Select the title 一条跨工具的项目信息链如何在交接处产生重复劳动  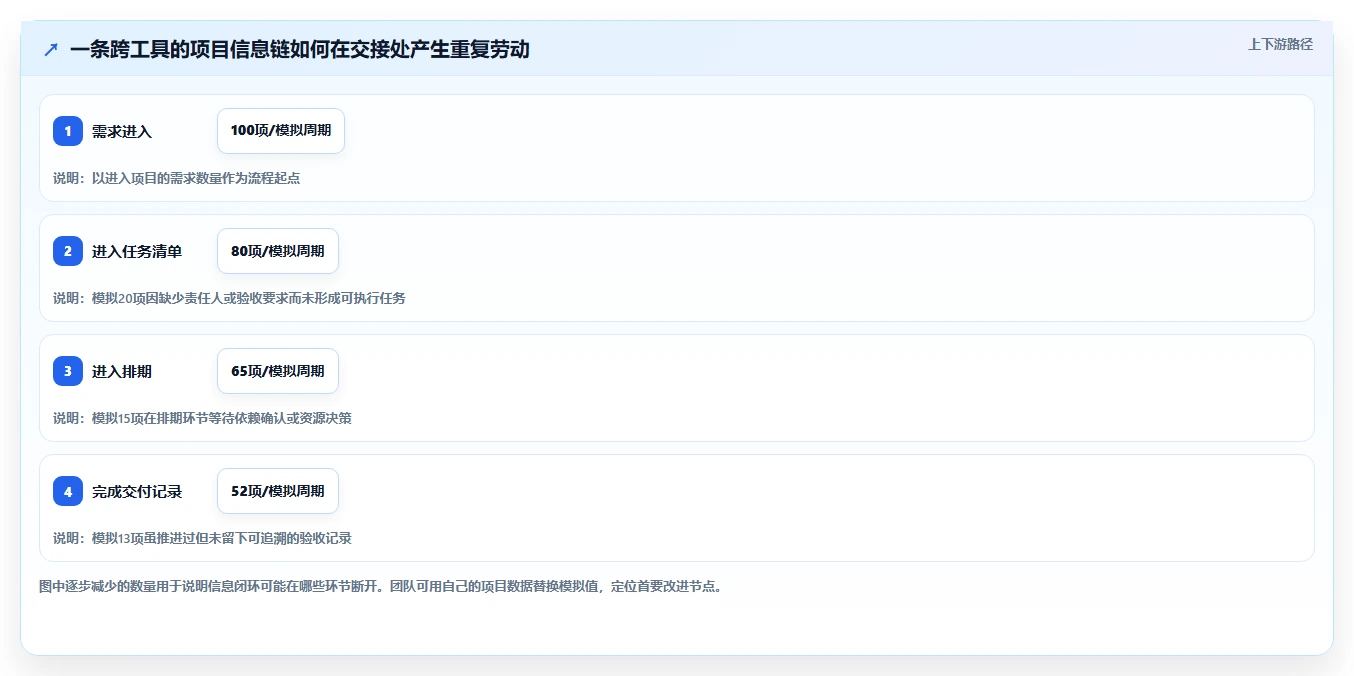pos(300,49)
